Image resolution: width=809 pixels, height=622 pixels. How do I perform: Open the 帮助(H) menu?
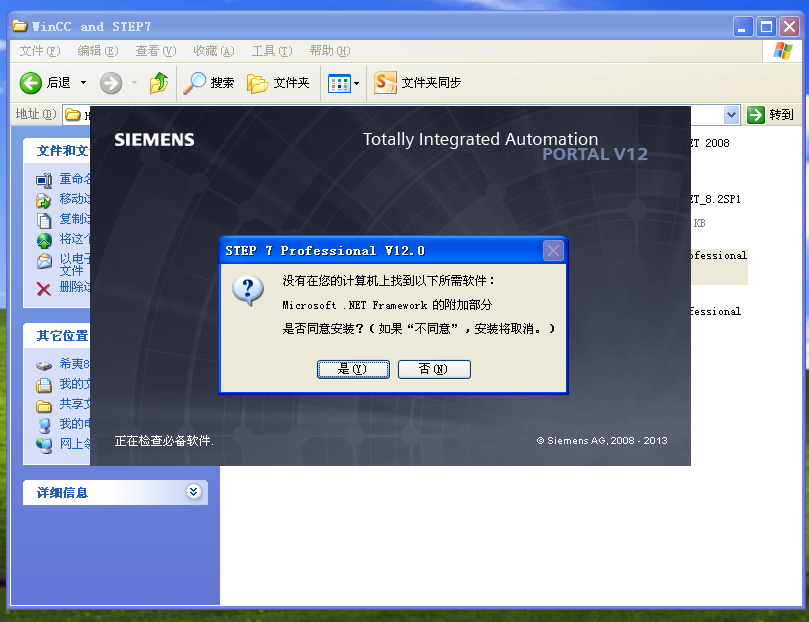(x=330, y=51)
